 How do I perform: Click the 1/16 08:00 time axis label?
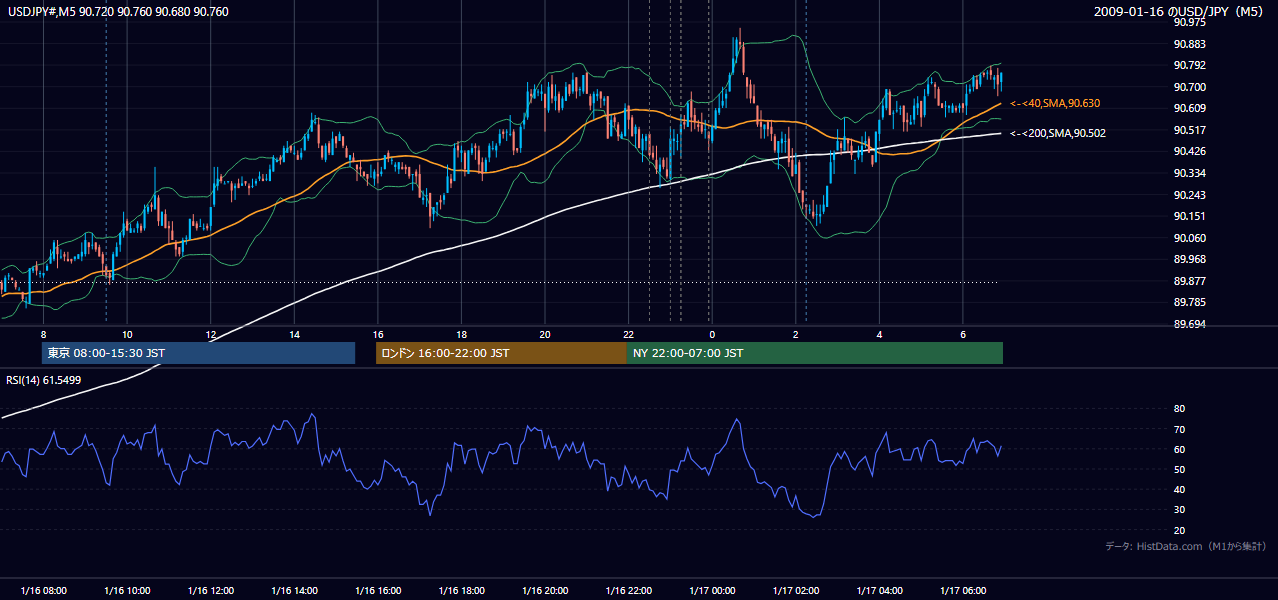pos(43,590)
